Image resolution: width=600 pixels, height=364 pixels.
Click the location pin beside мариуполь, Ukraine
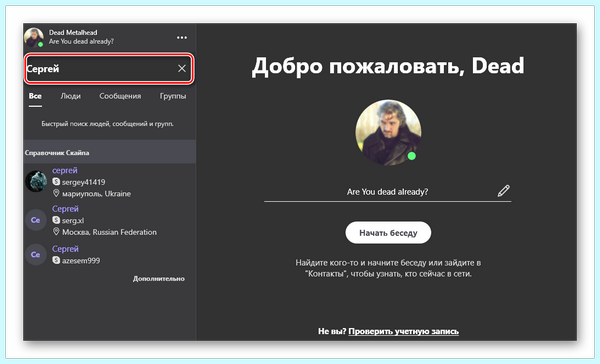click(x=56, y=193)
